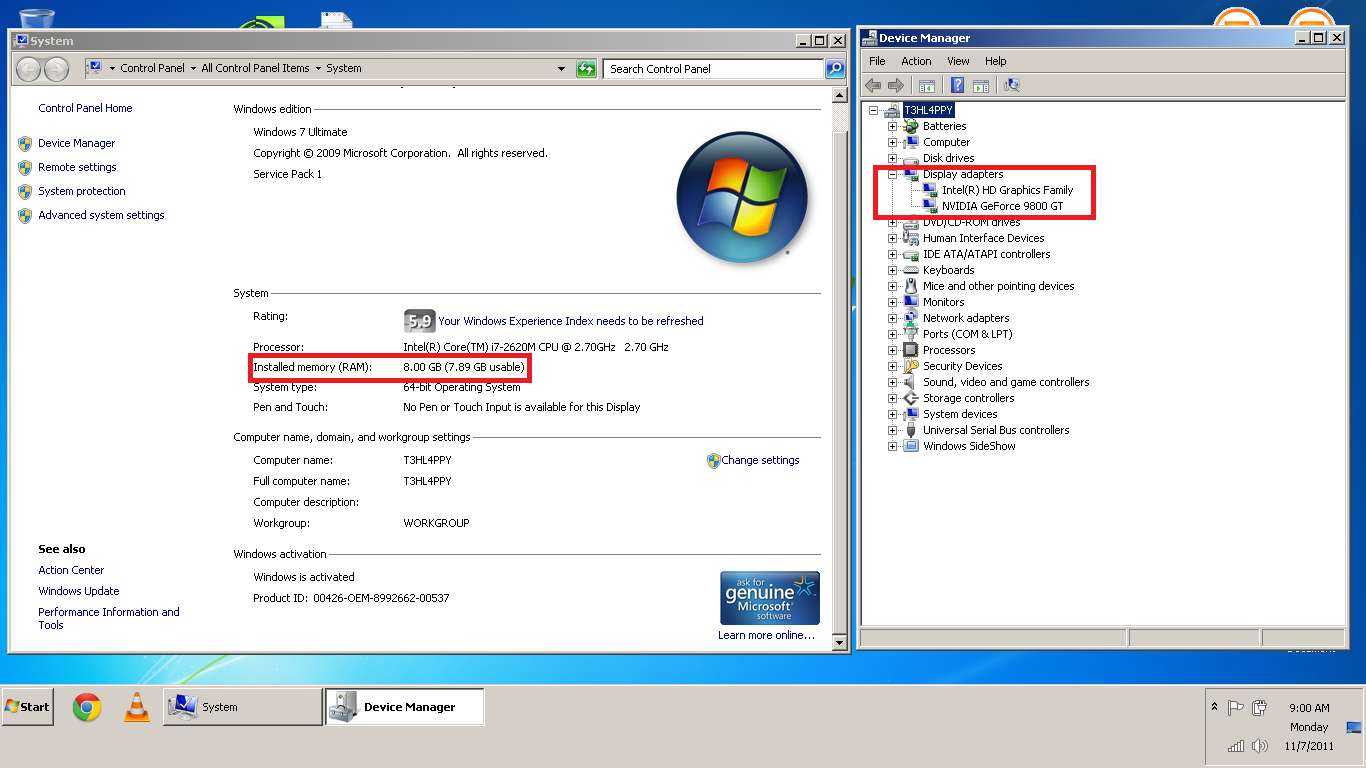Expand the Processors node
This screenshot has height=768, width=1366.
893,351
